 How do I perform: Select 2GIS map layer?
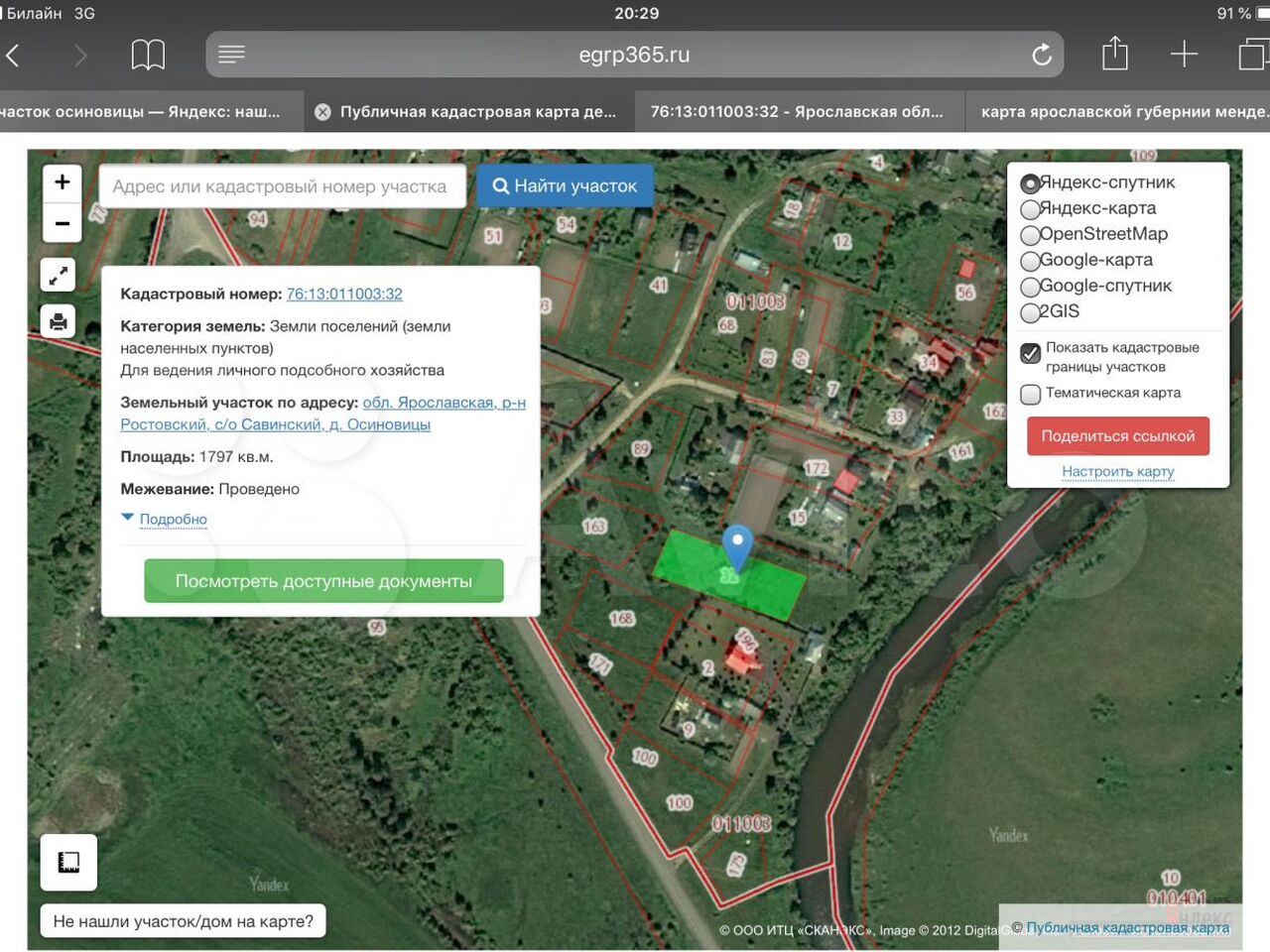1030,312
